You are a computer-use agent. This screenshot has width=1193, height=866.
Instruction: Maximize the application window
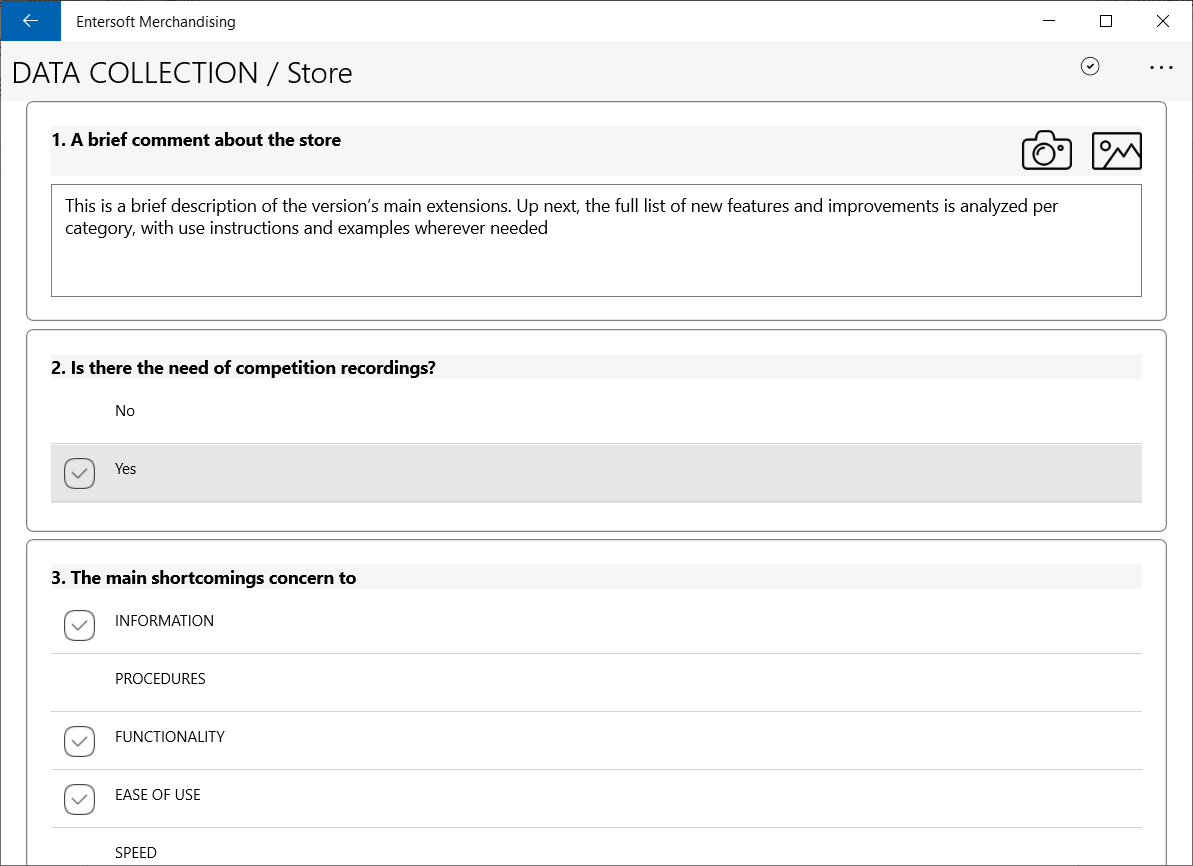pos(1106,21)
